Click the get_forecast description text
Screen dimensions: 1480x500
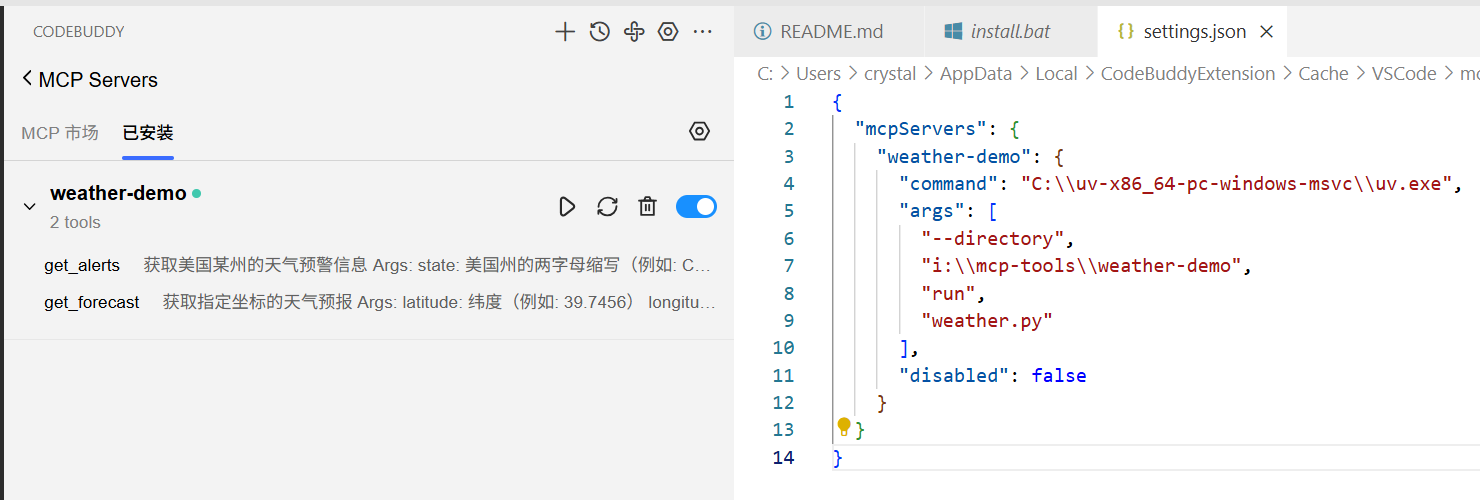pos(439,302)
